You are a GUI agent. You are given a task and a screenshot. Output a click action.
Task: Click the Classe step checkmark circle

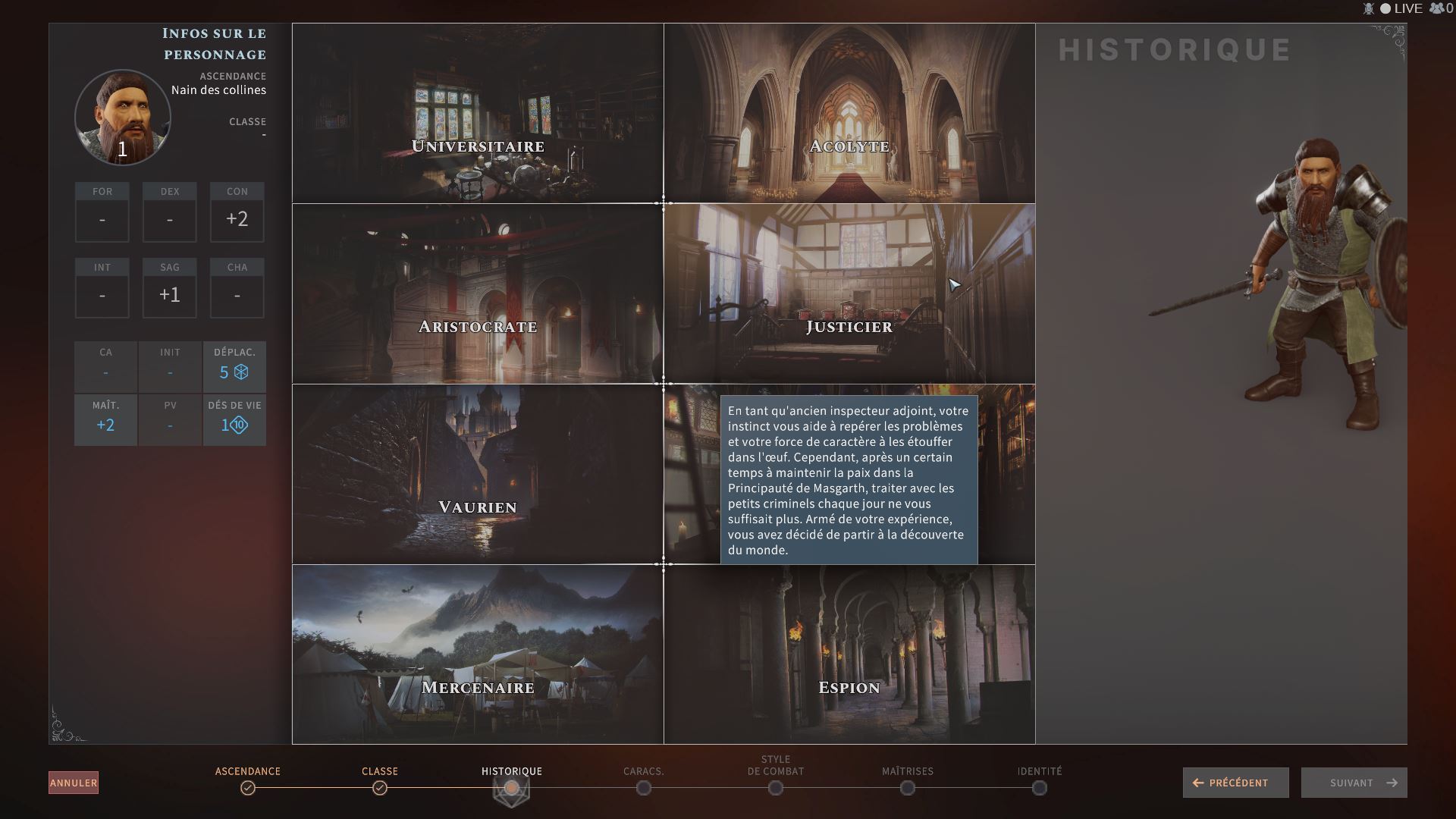click(380, 788)
